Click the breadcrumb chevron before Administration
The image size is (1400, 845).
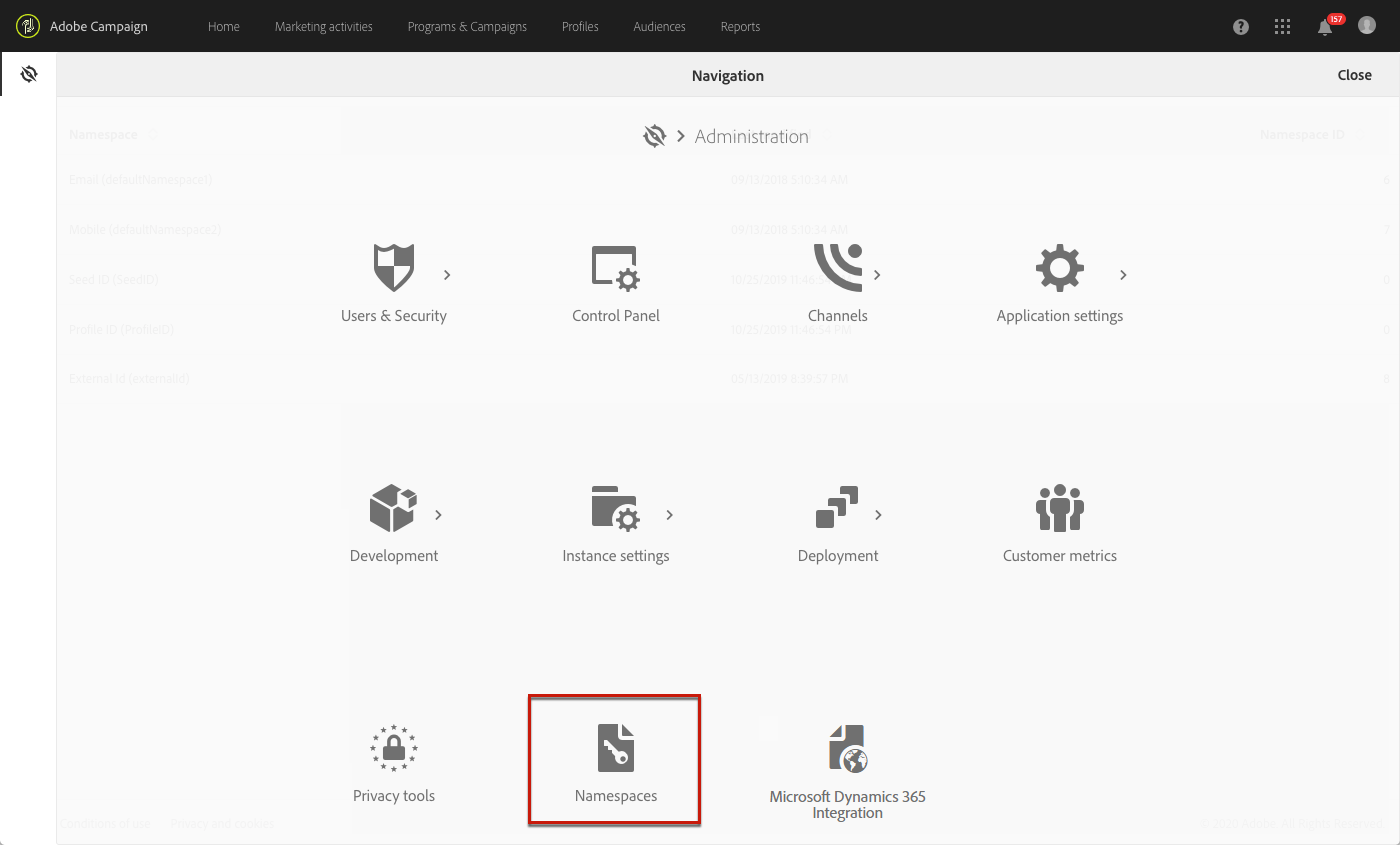[681, 136]
